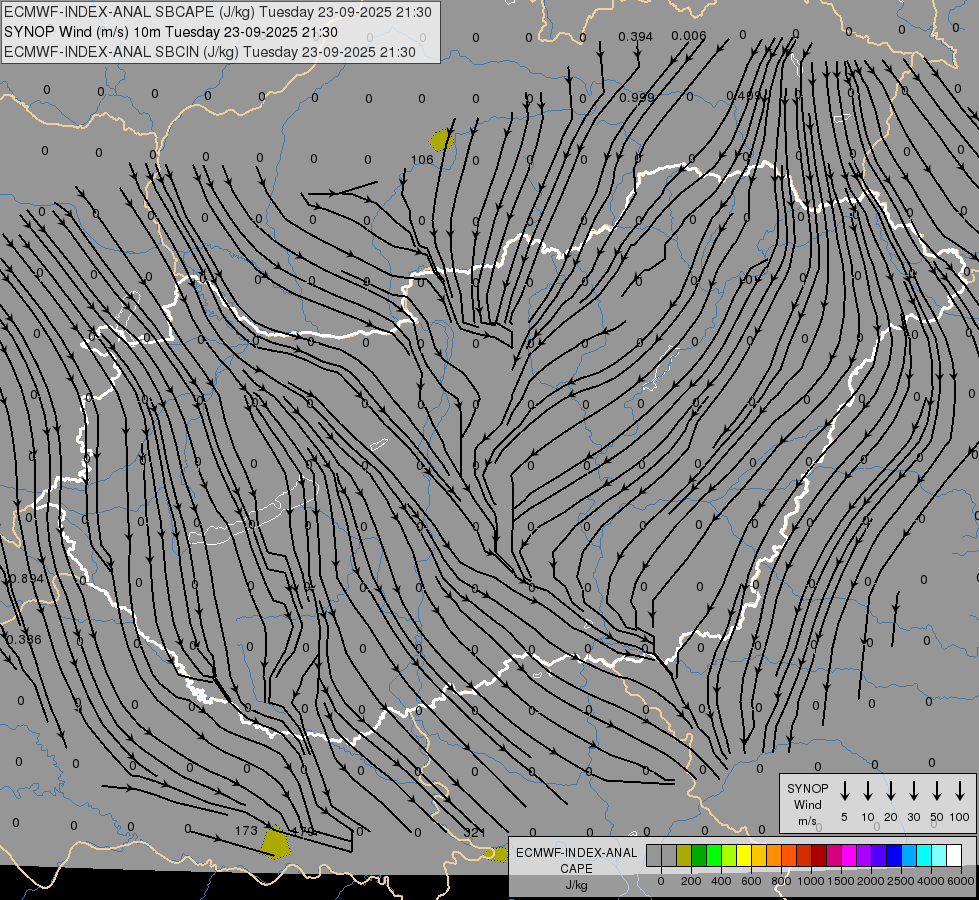Click the 50 m/s arrow in SYNOP Wind legend
This screenshot has width=979, height=900.
[937, 791]
